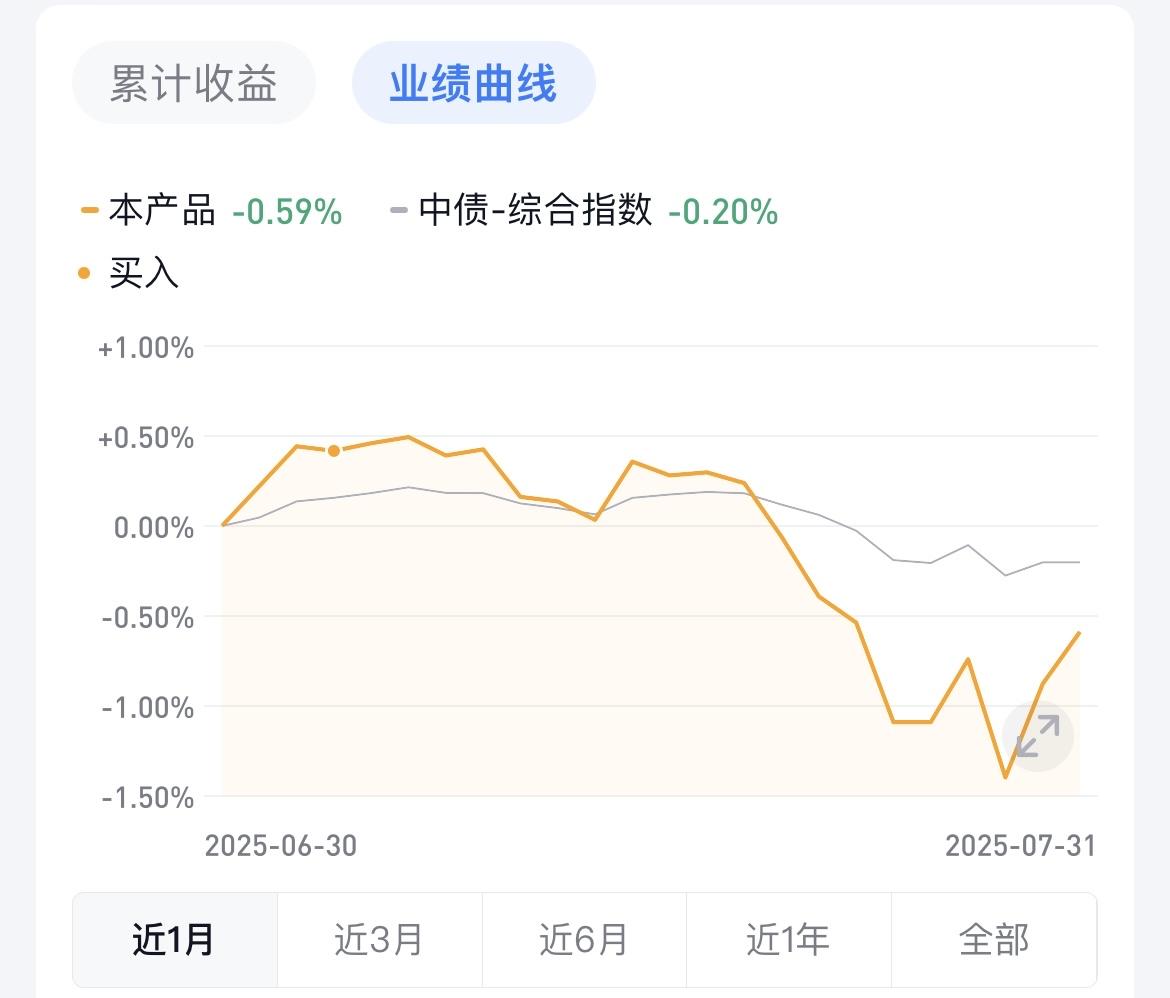The width and height of the screenshot is (1170, 998).
Task: Click gray 中债 index legend swatch
Action: 399,210
